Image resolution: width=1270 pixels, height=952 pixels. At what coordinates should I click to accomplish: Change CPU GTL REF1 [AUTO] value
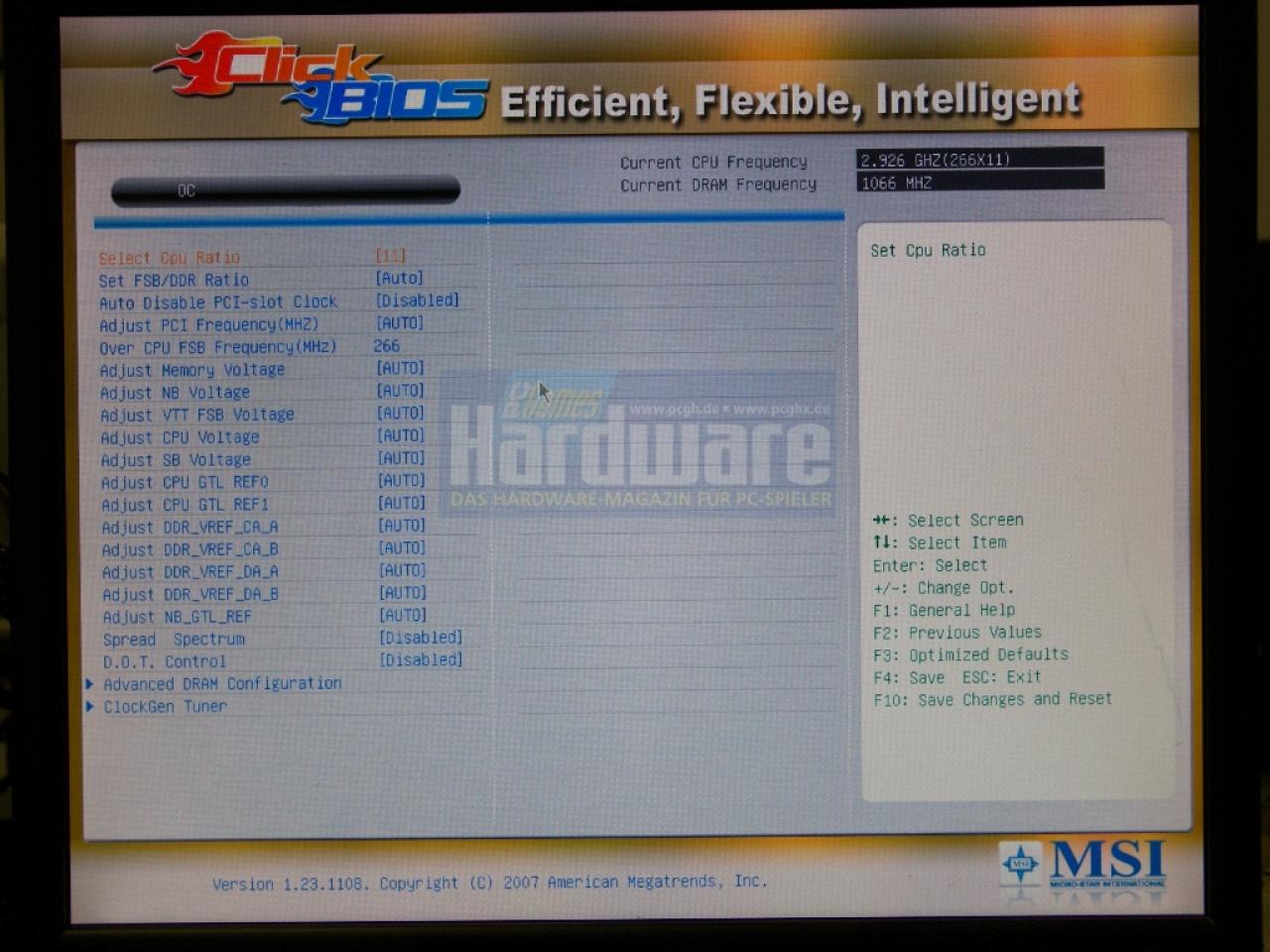tap(402, 504)
